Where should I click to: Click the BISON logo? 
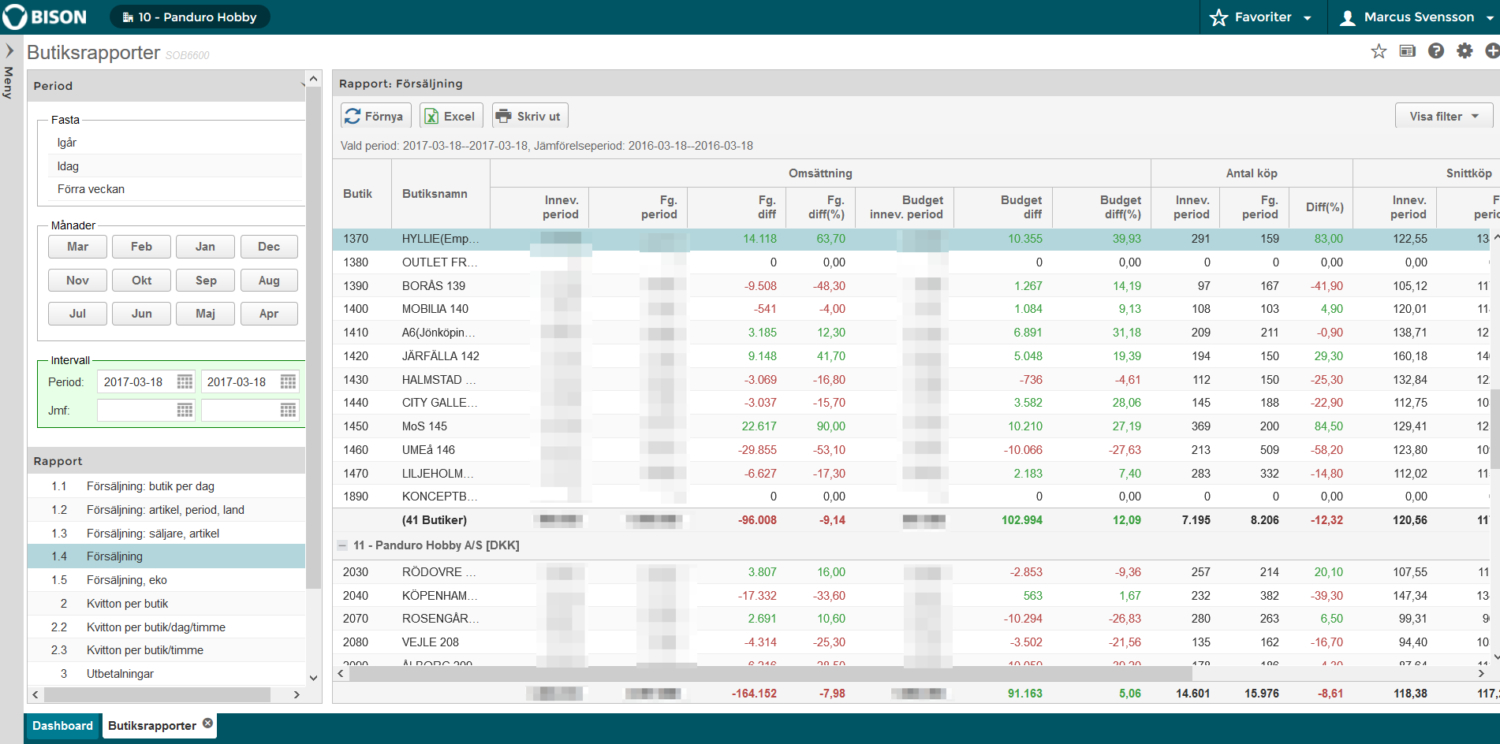tap(46, 17)
